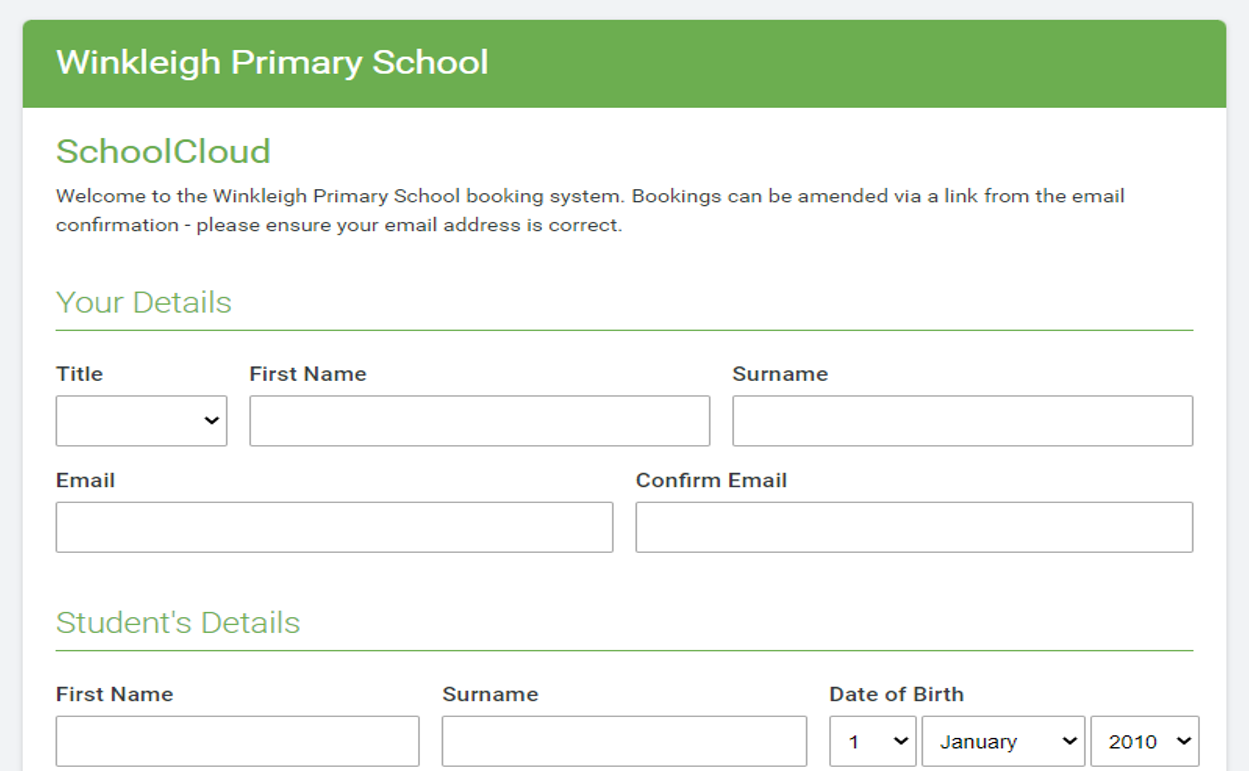
Task: Focus the student's Surname input
Action: click(624, 741)
